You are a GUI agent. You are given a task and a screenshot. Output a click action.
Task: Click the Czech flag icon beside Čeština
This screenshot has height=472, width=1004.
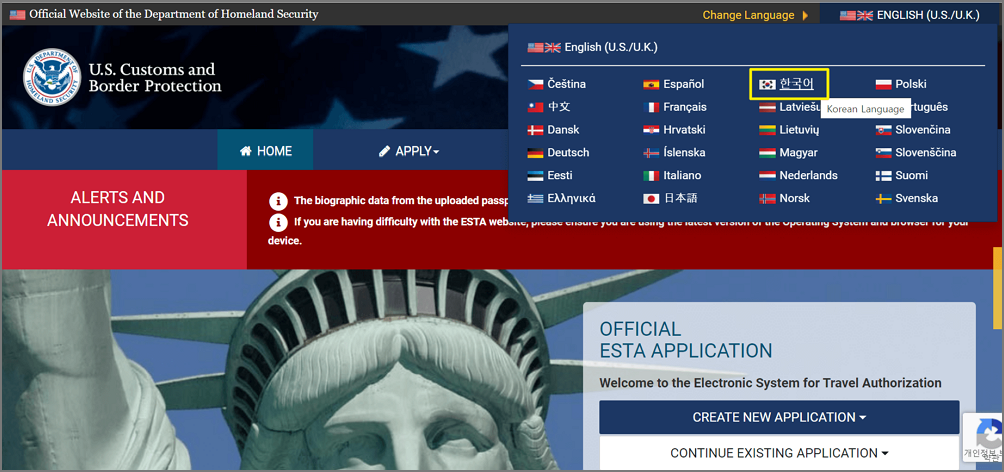click(x=535, y=85)
